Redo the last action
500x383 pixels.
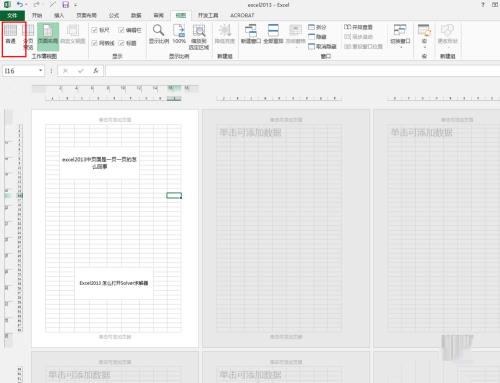36,4
